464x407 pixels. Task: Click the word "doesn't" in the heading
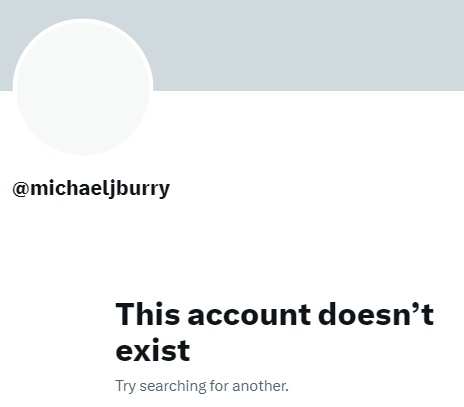pyautogui.click(x=376, y=314)
